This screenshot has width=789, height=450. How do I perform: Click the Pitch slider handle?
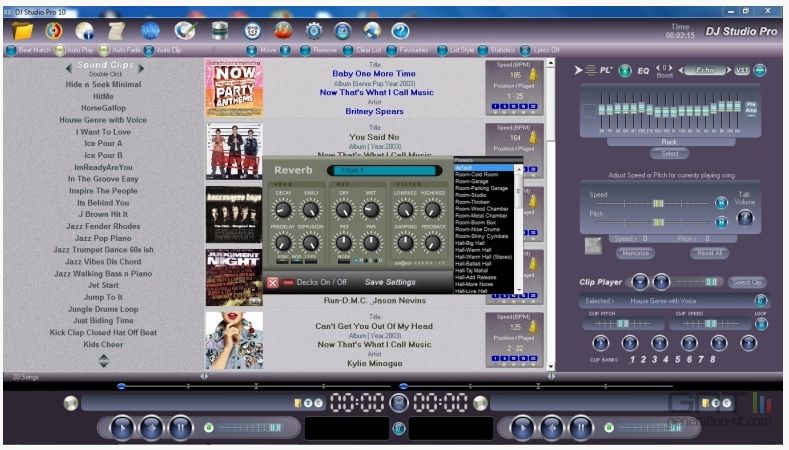[x=658, y=222]
